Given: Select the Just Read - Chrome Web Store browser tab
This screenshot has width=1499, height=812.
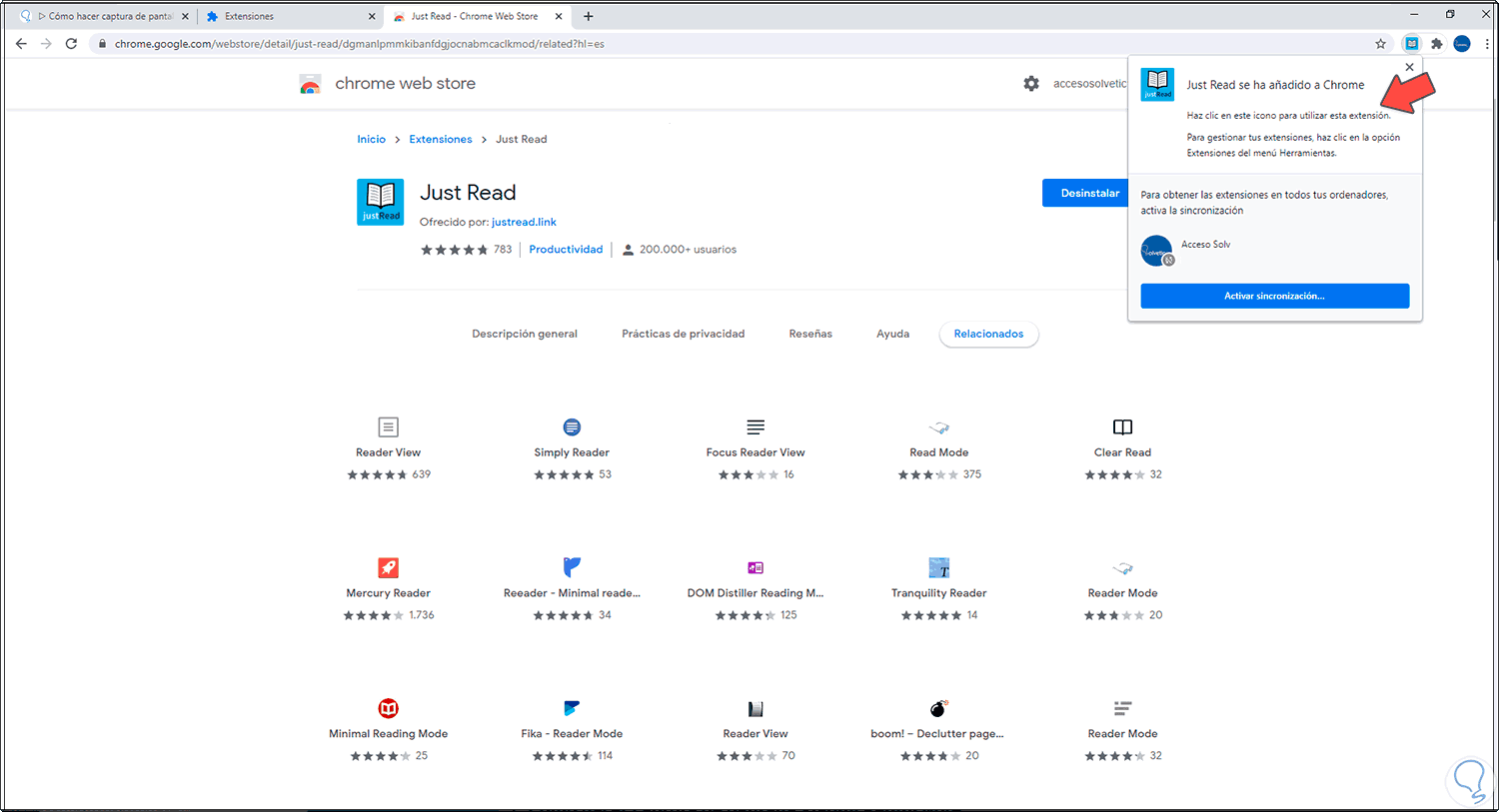Looking at the screenshot, I should tap(478, 16).
